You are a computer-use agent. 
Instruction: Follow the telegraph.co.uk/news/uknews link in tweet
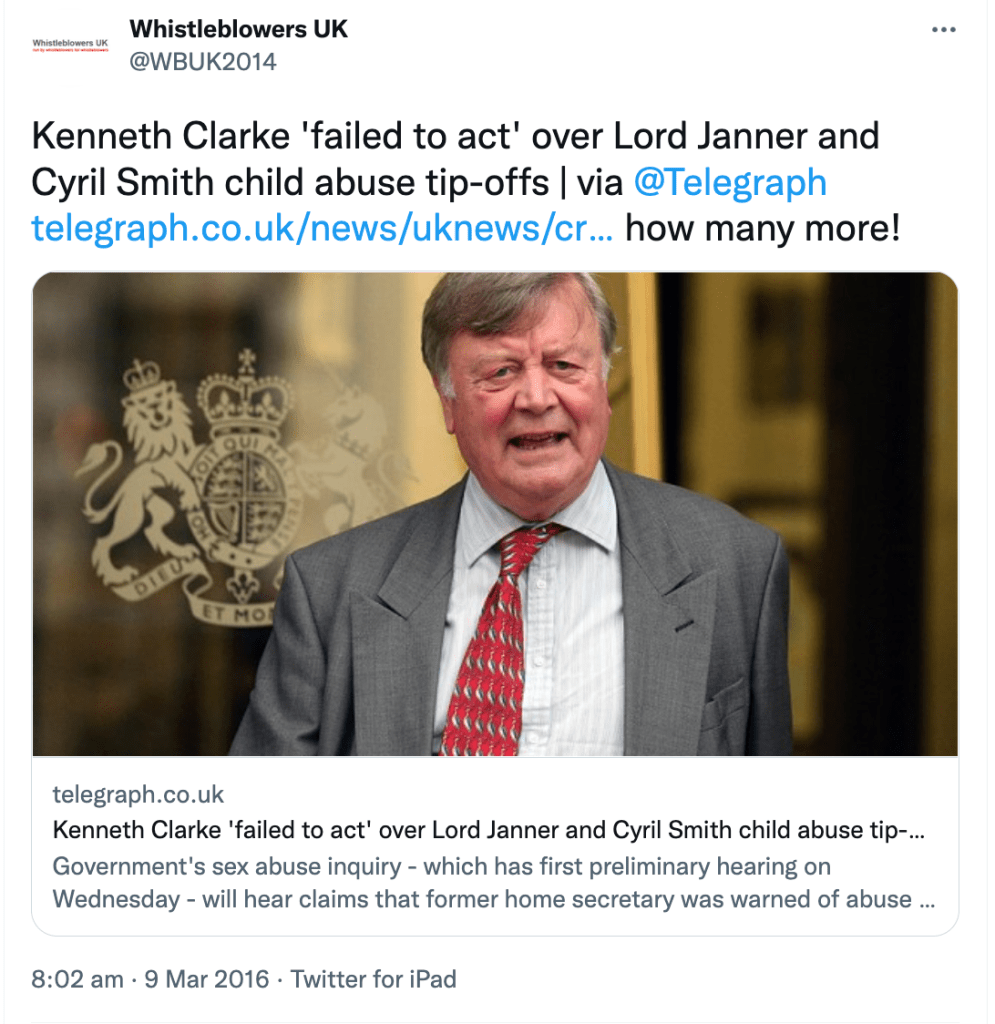323,229
